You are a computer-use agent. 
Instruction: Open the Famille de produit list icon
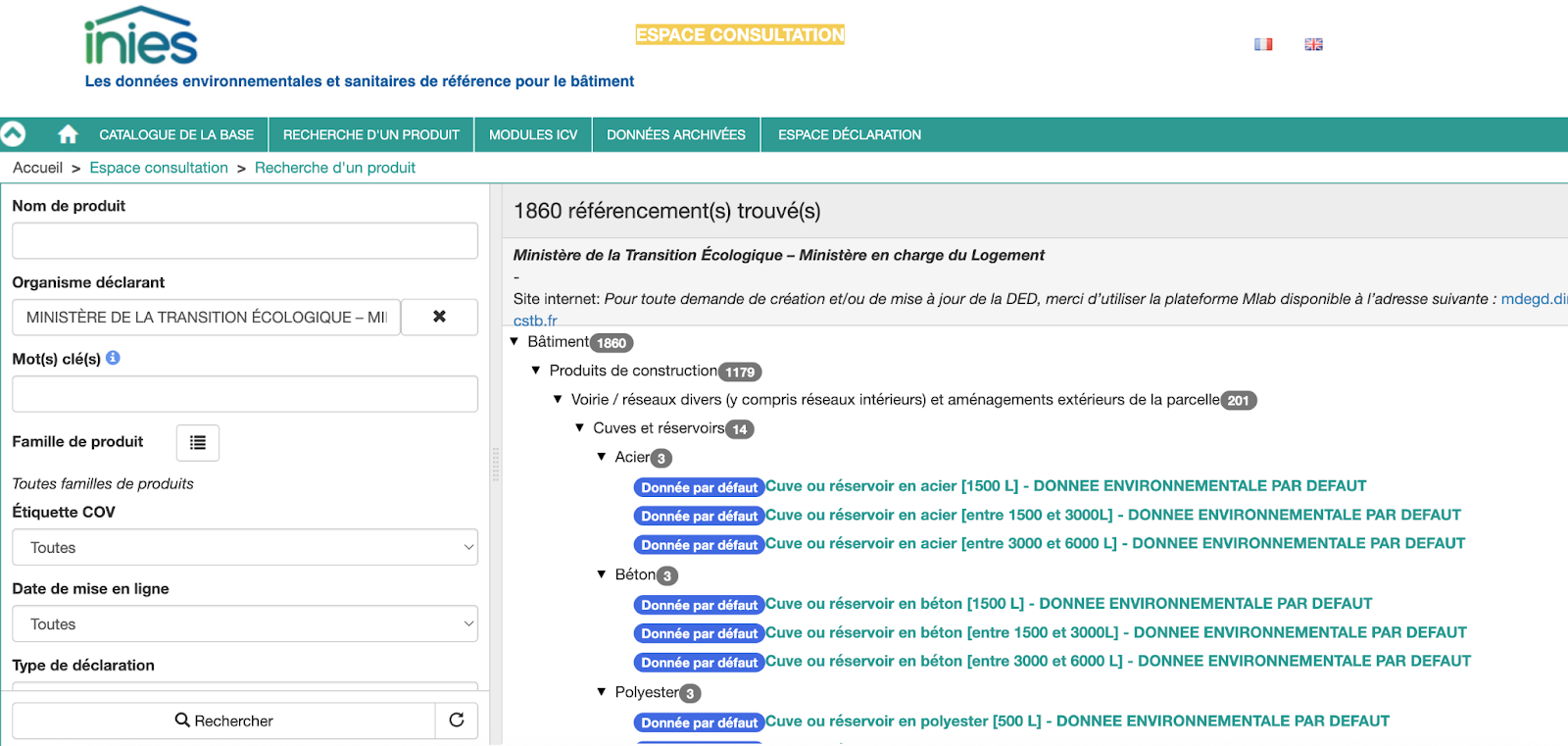click(x=198, y=442)
